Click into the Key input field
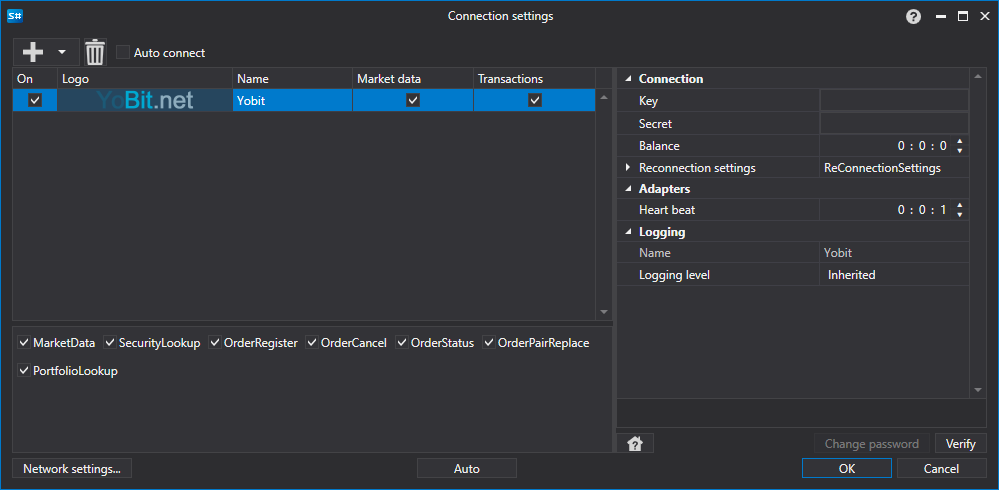This screenshot has height=490, width=999. (894, 101)
